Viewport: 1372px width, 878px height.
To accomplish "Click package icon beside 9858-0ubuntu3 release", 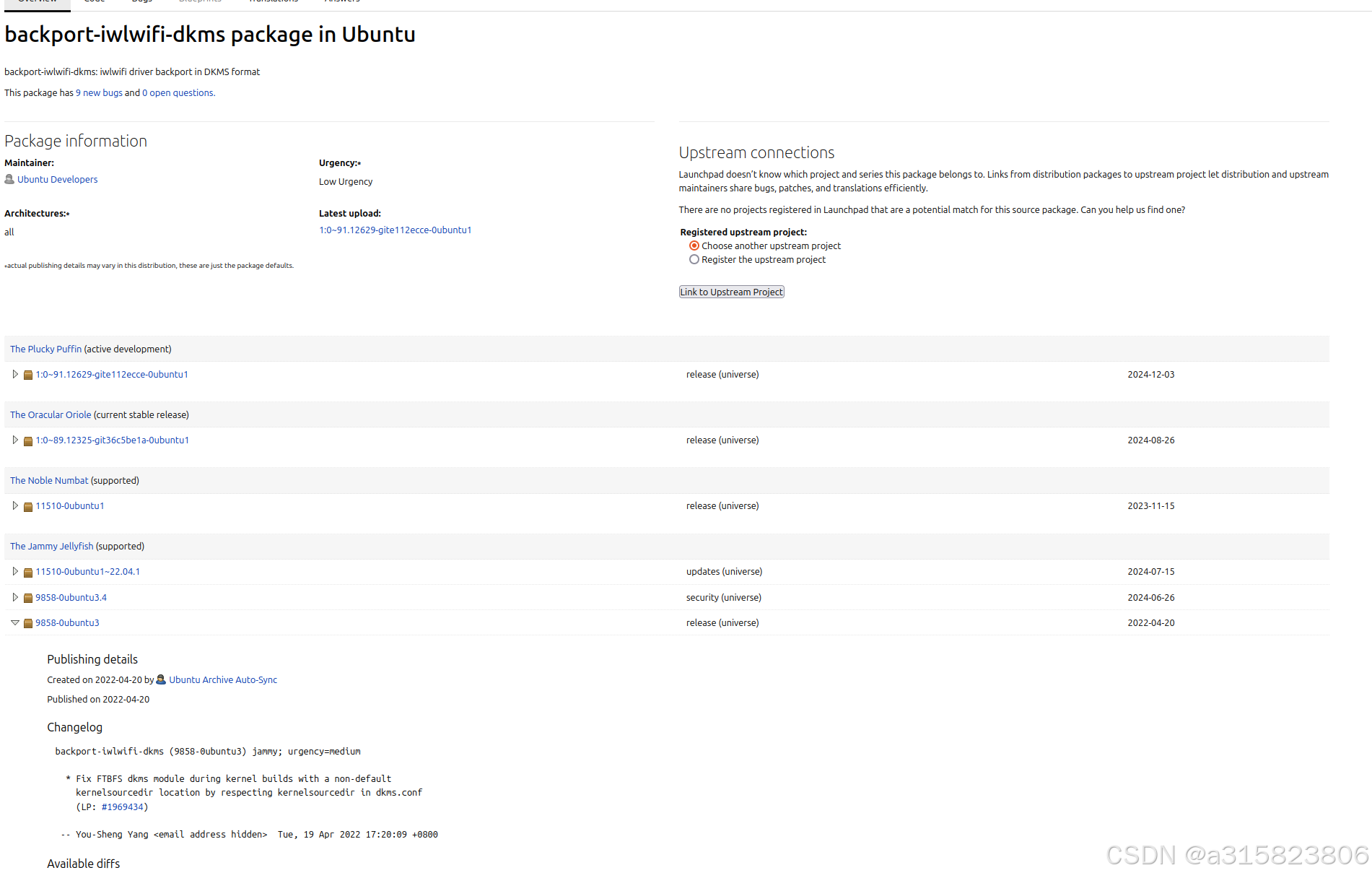I will pyautogui.click(x=28, y=623).
